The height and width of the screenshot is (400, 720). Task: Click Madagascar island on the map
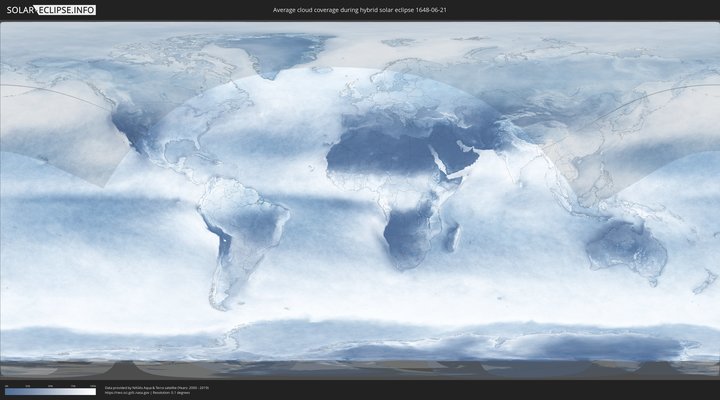point(455,238)
